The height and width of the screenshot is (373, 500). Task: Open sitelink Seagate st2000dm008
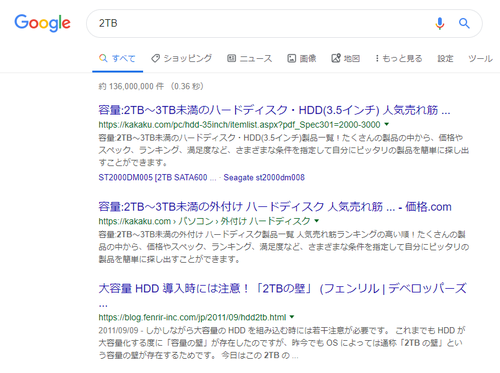[x=264, y=177]
